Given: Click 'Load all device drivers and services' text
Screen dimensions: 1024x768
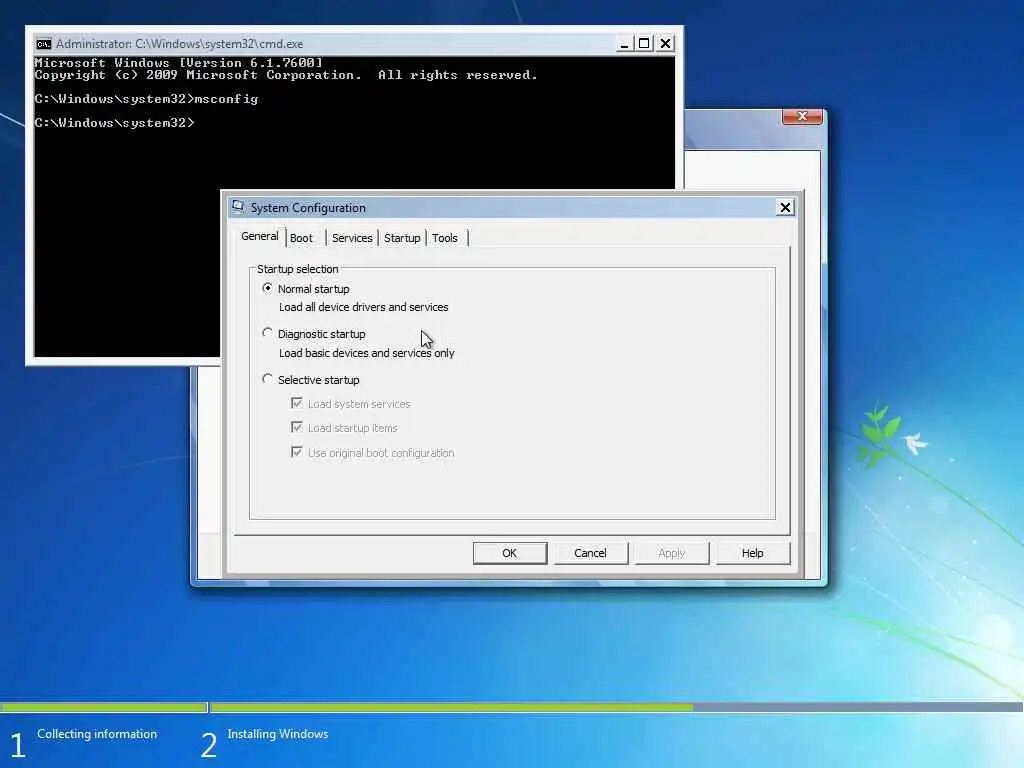Looking at the screenshot, I should point(364,307).
